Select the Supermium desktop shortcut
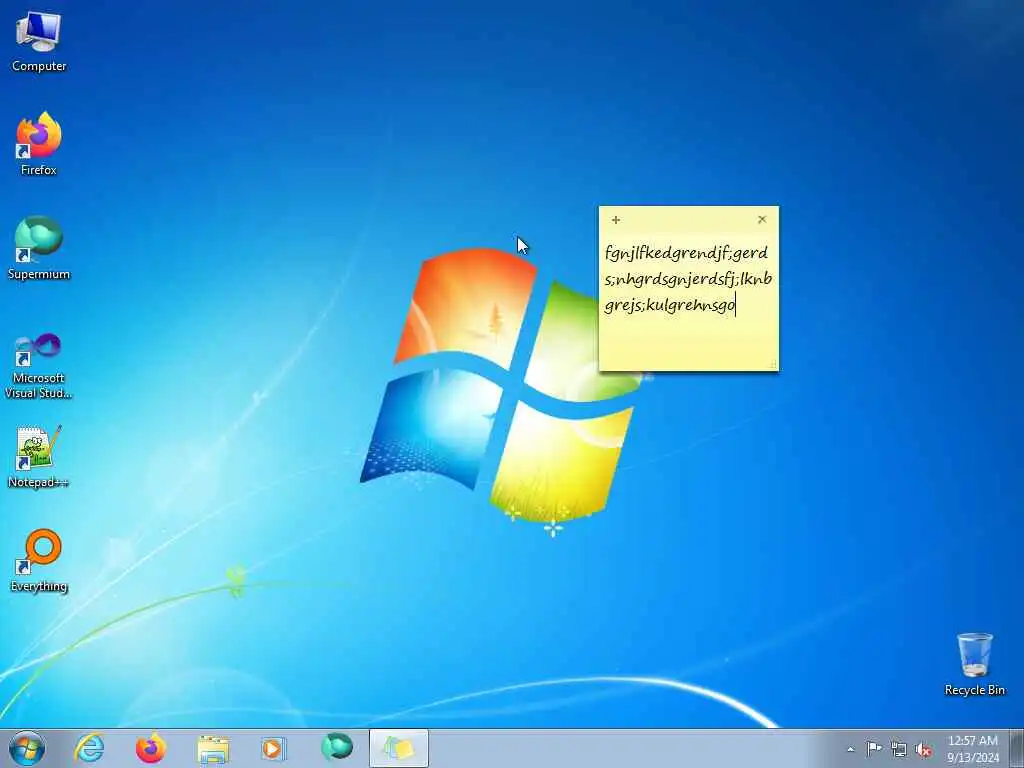Image resolution: width=1024 pixels, height=768 pixels. 39,248
